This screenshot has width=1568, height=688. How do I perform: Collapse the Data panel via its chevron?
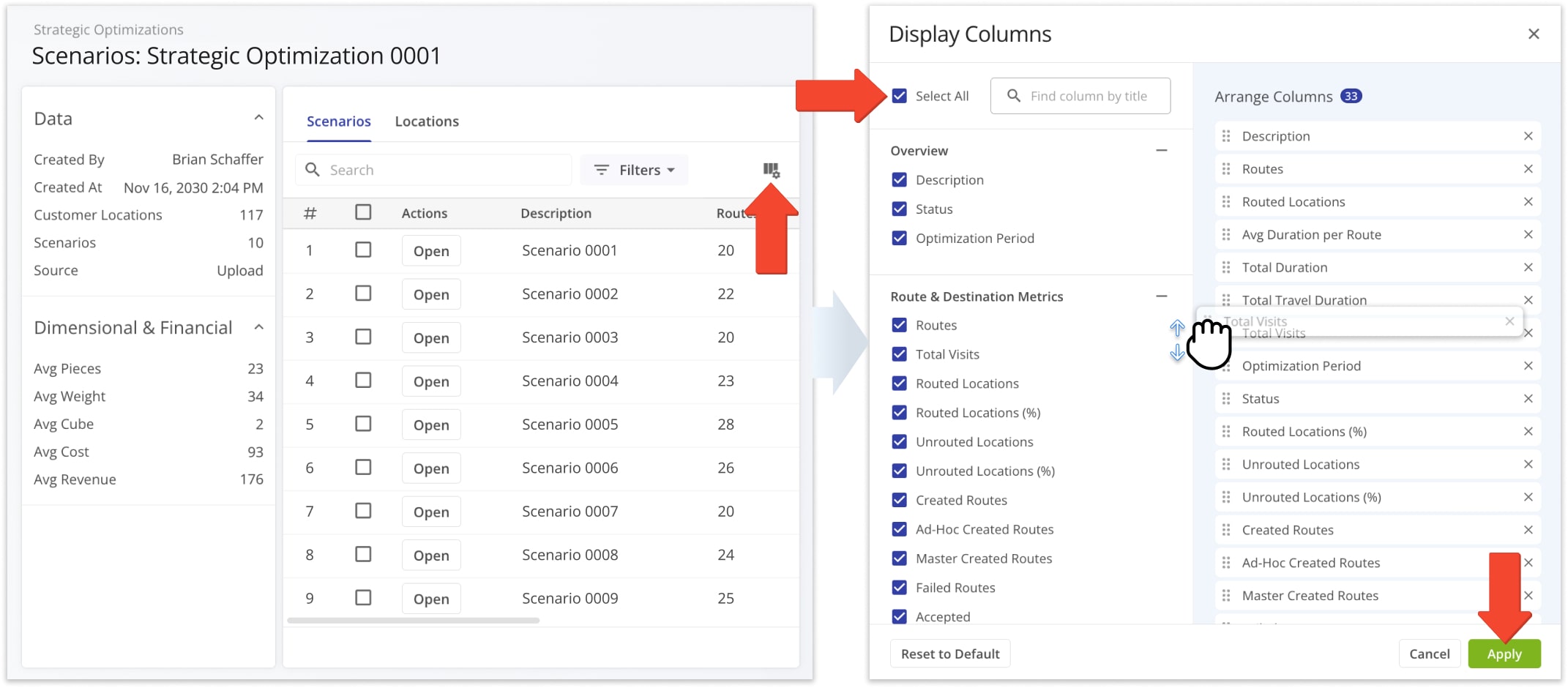click(258, 116)
